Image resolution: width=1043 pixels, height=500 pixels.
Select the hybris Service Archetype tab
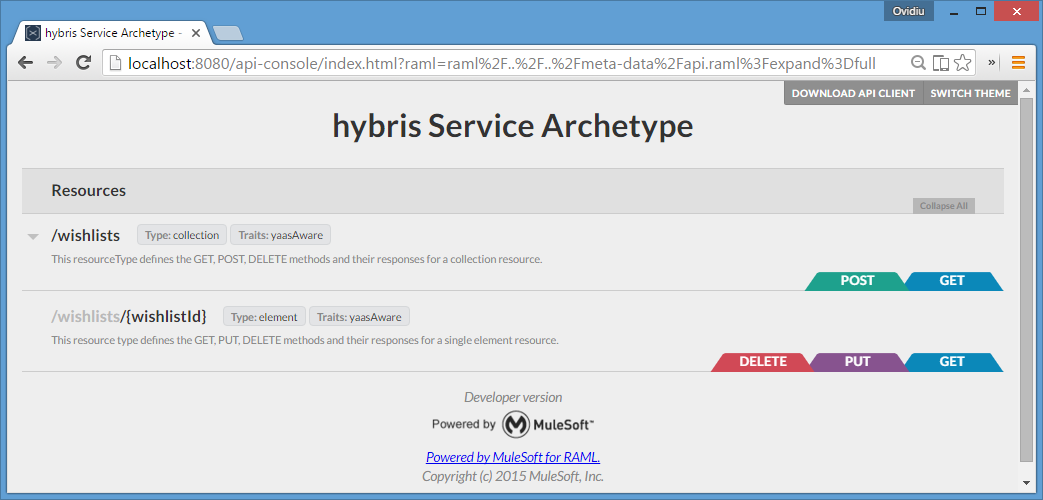113,33
